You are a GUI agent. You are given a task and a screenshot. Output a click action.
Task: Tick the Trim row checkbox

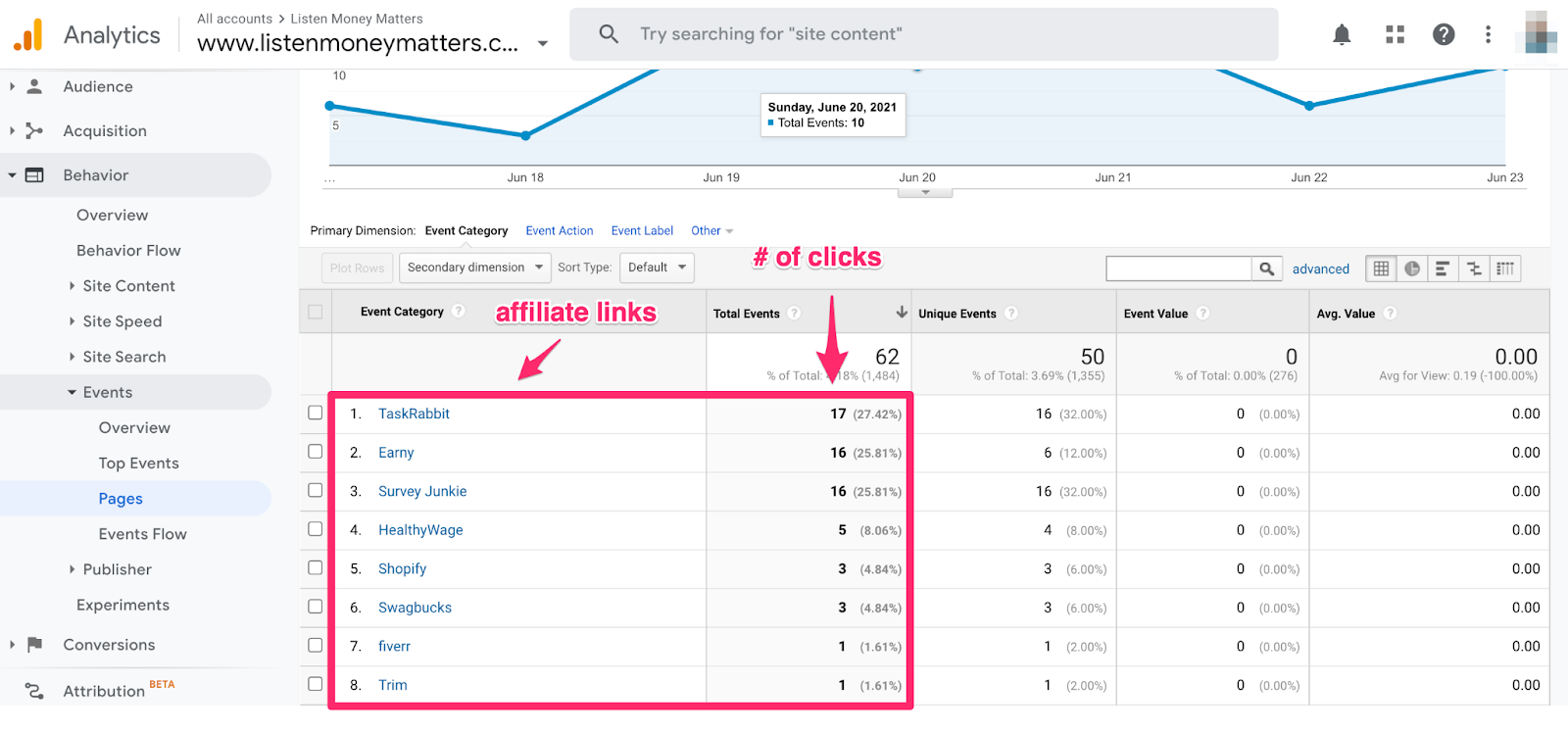(315, 684)
